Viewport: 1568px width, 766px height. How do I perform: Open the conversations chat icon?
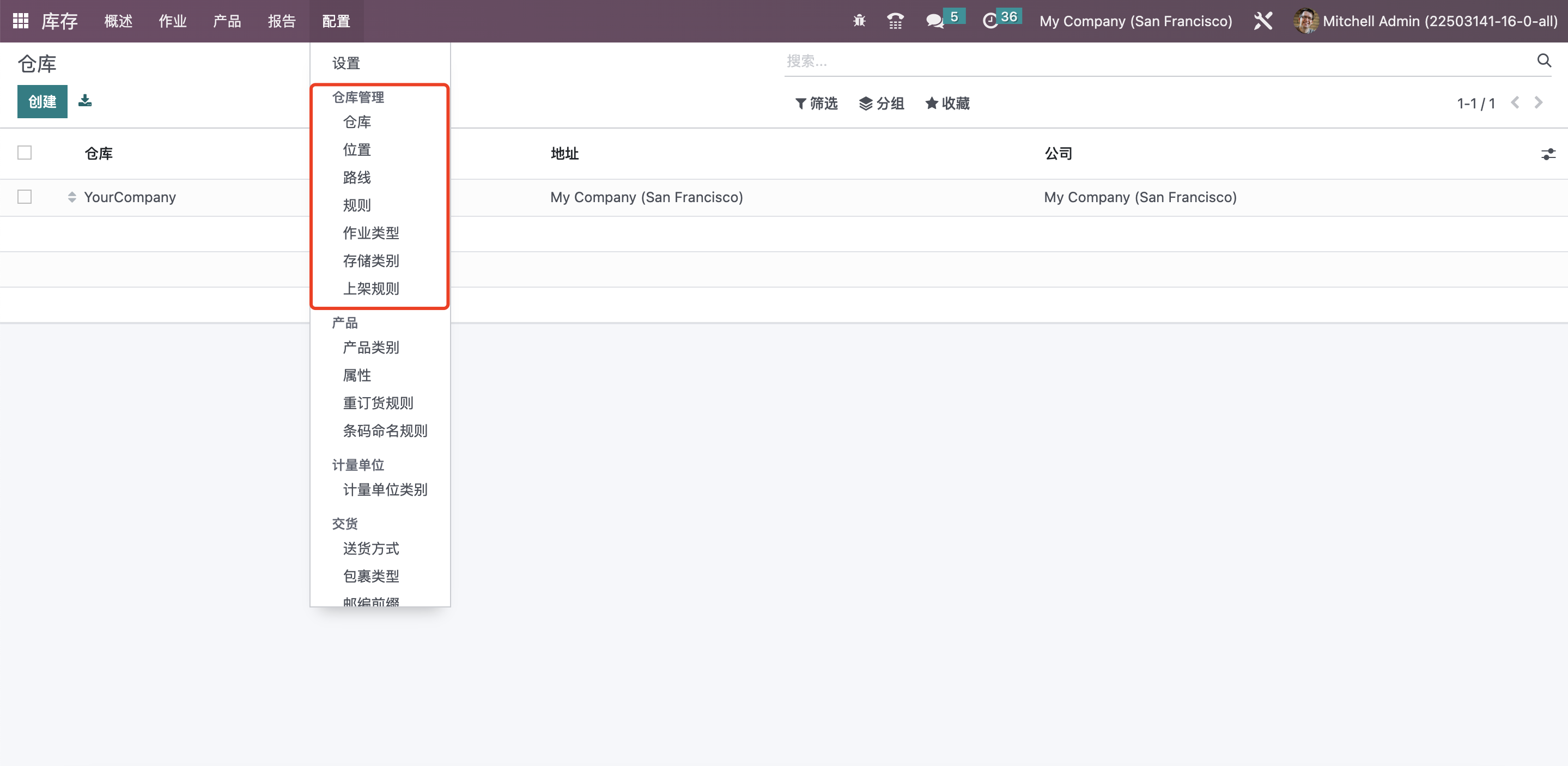(934, 21)
